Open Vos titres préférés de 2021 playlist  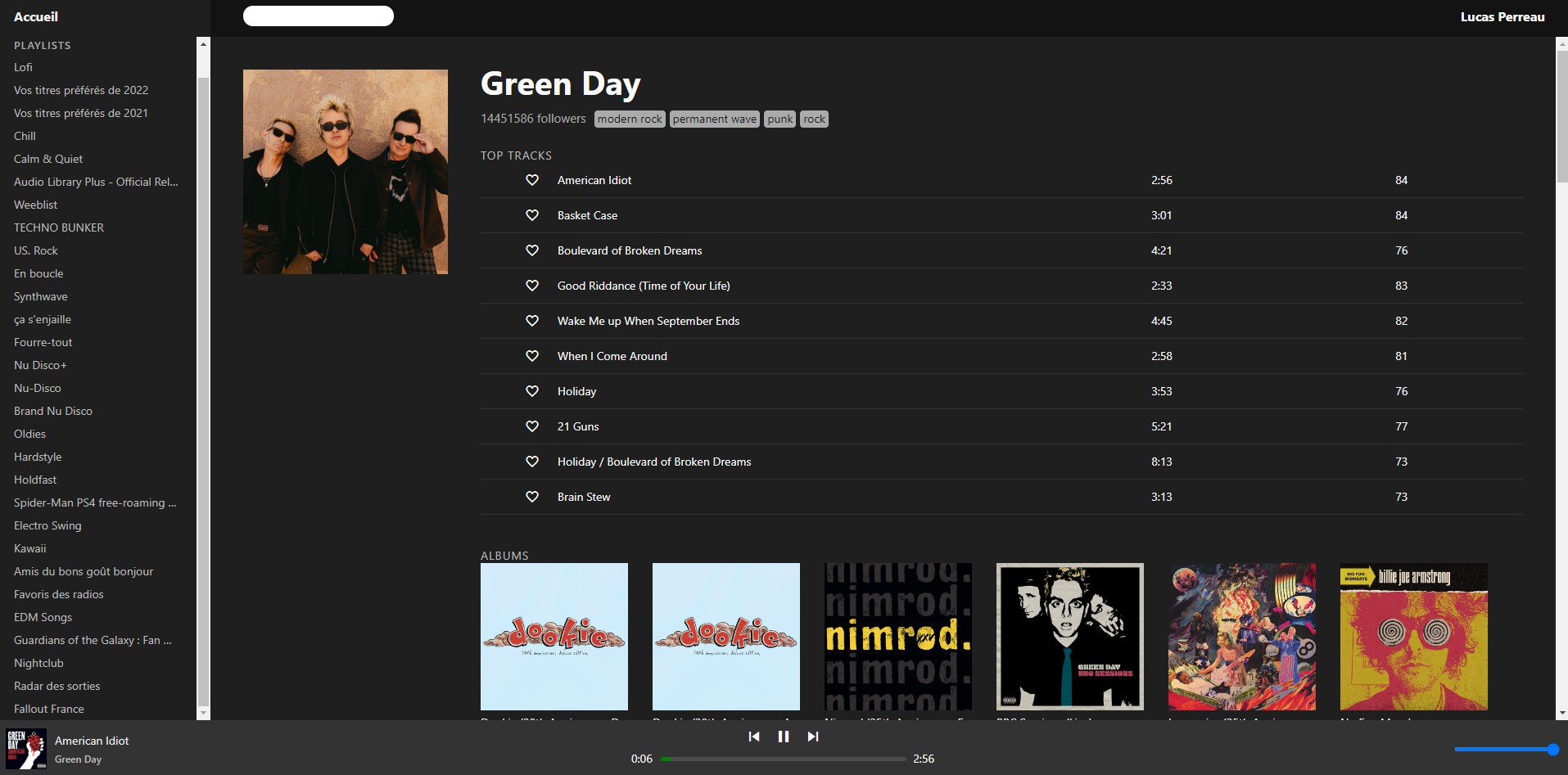(81, 113)
